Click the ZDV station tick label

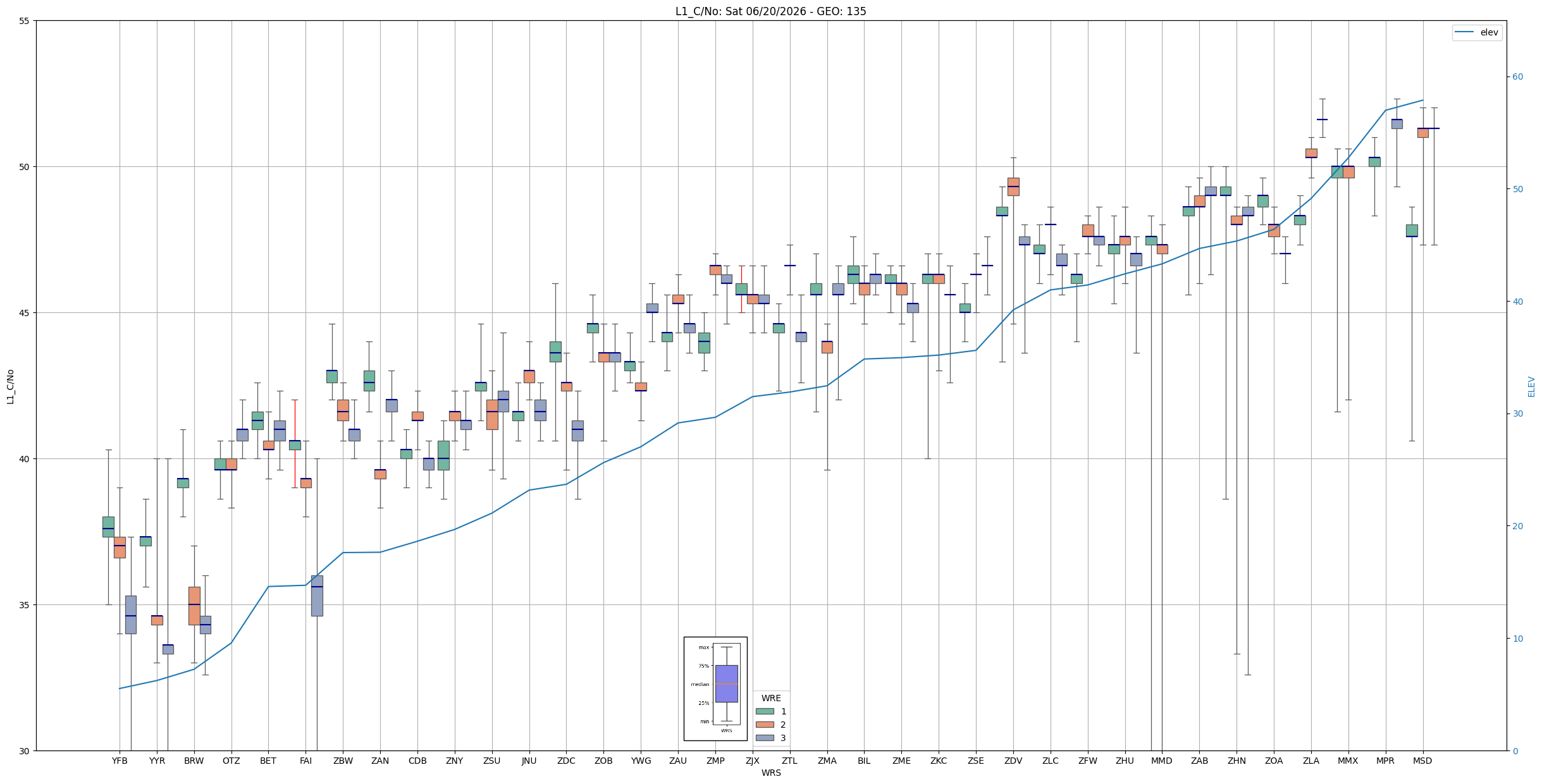[x=1013, y=761]
